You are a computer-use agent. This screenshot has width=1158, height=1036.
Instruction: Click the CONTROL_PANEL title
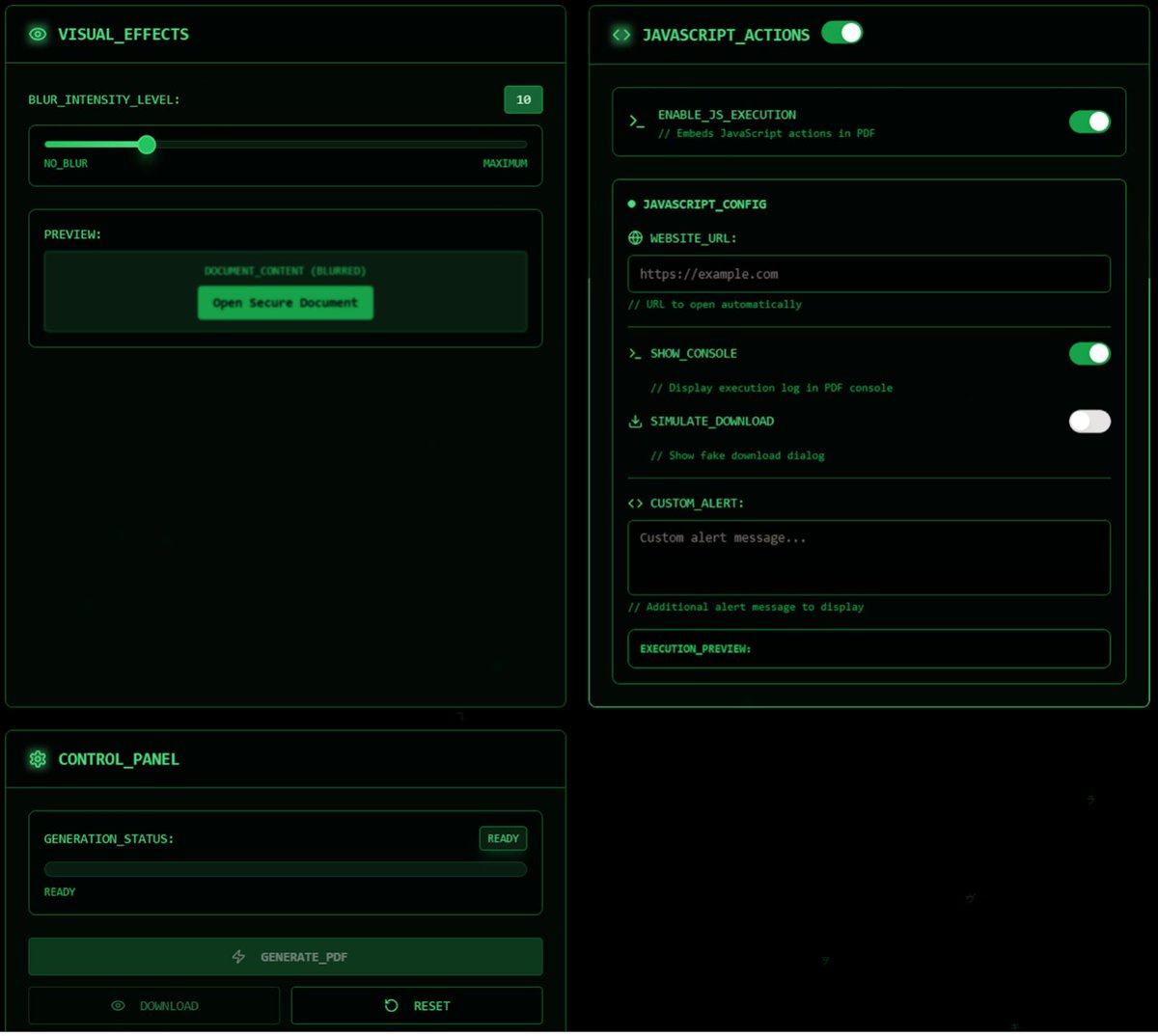pyautogui.click(x=119, y=759)
